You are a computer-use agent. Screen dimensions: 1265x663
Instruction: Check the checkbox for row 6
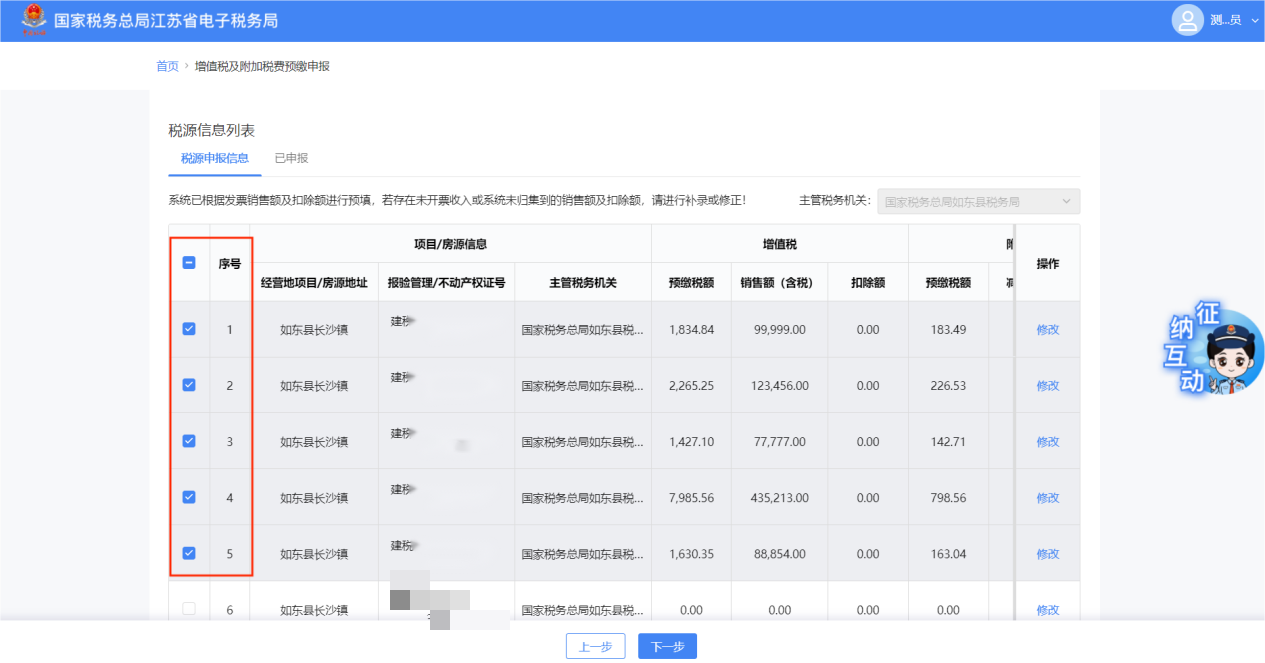(189, 609)
